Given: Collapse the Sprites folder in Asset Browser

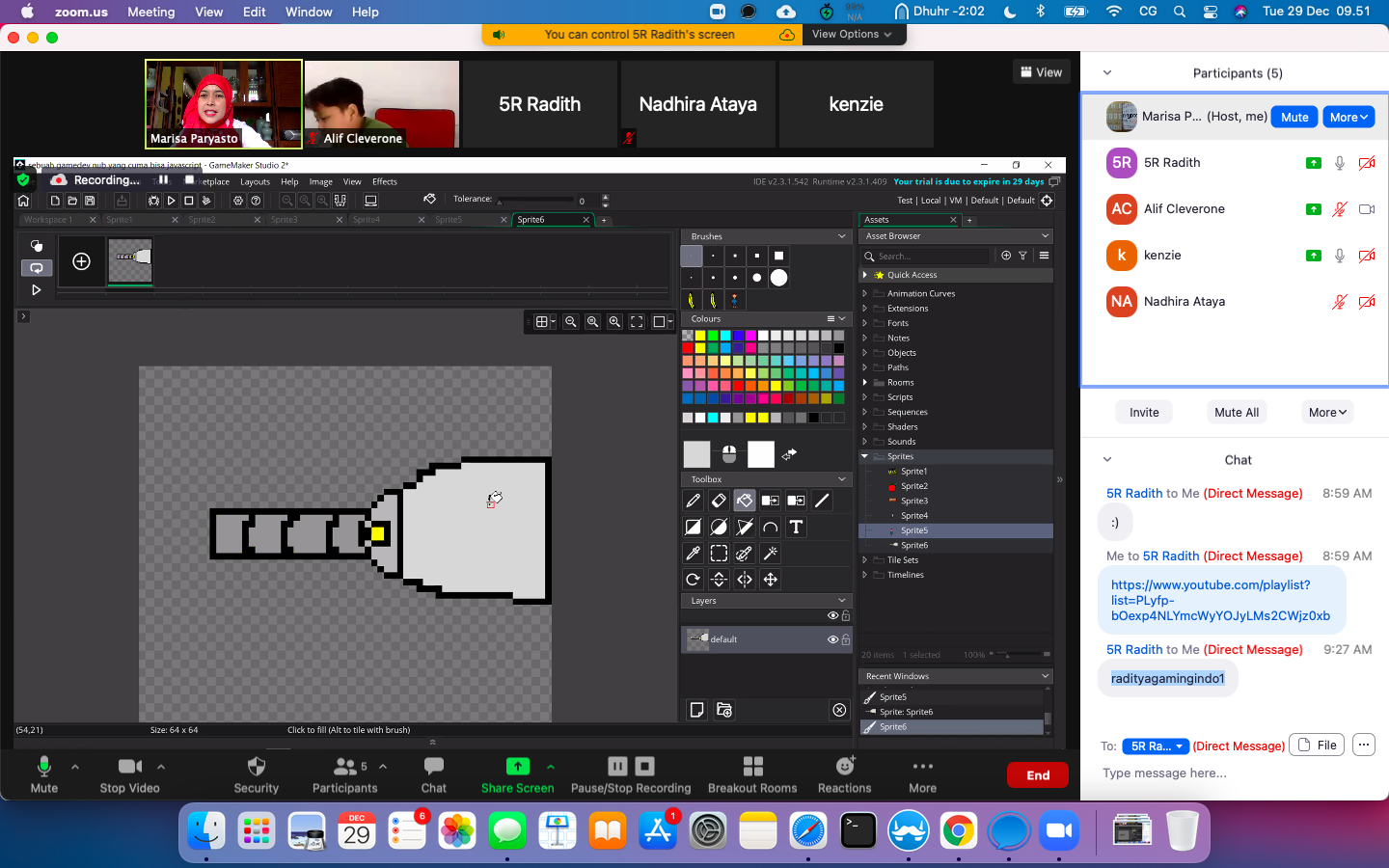Looking at the screenshot, I should point(865,456).
